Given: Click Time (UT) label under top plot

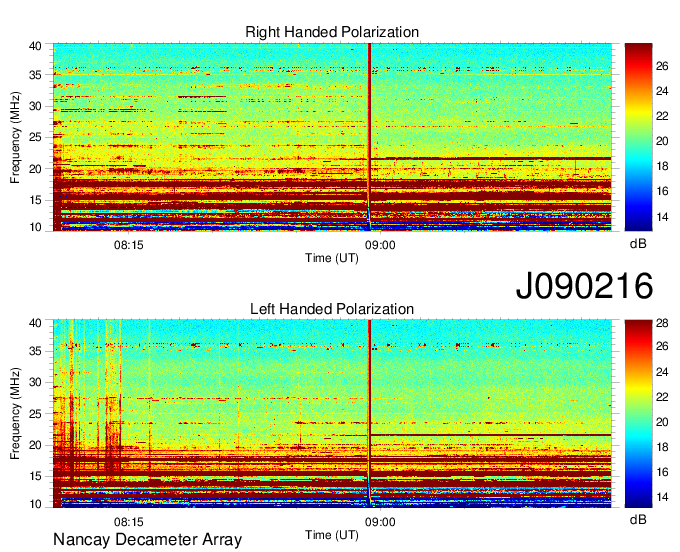Looking at the screenshot, I should click(332, 258).
